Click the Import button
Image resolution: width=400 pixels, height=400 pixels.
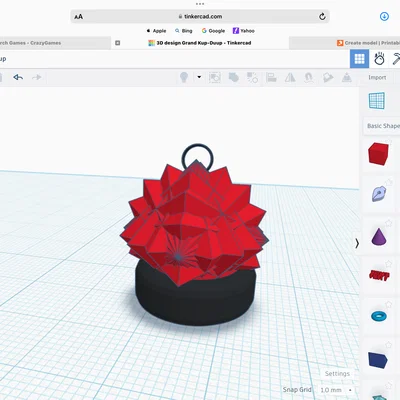tap(377, 77)
